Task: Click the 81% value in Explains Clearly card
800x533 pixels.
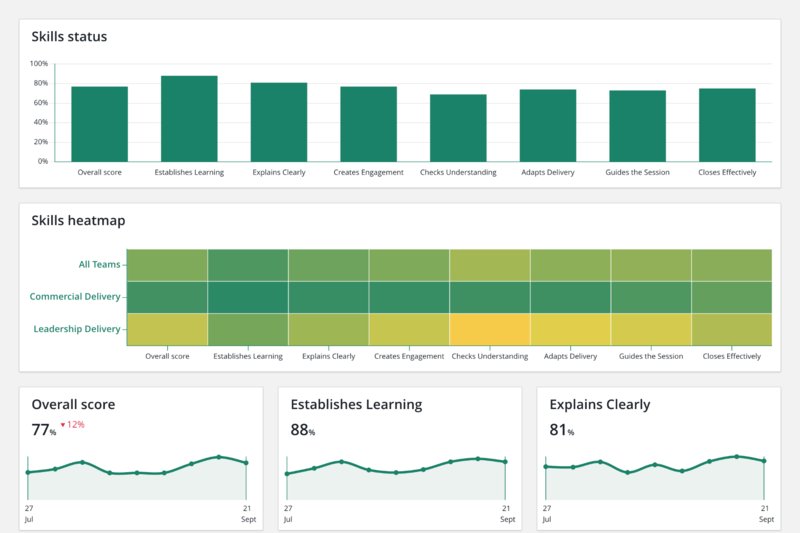Action: (x=562, y=430)
